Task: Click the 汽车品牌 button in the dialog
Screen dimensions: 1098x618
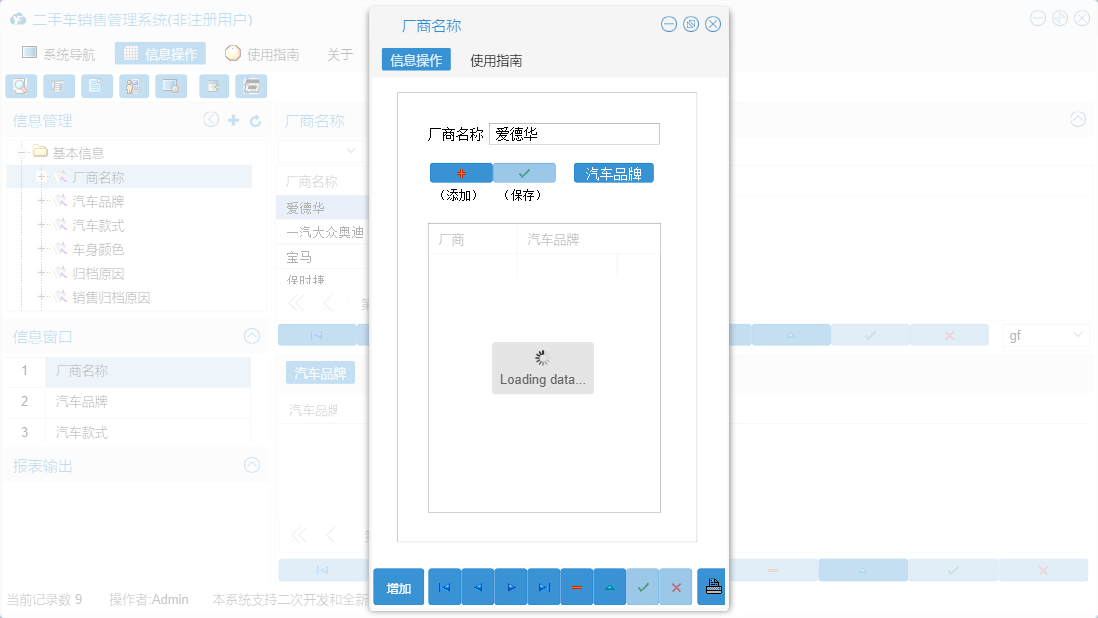Action: click(x=613, y=172)
